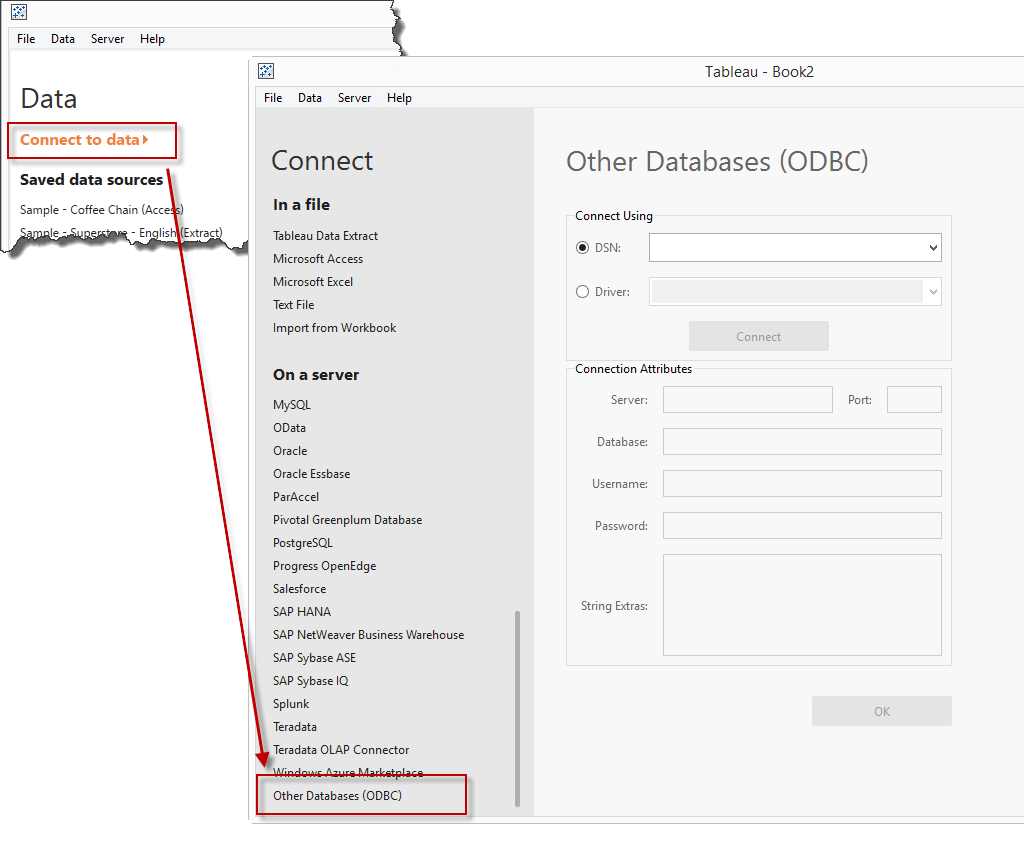This screenshot has width=1024, height=855.
Task: Select MySQL server connection
Action: [292, 404]
